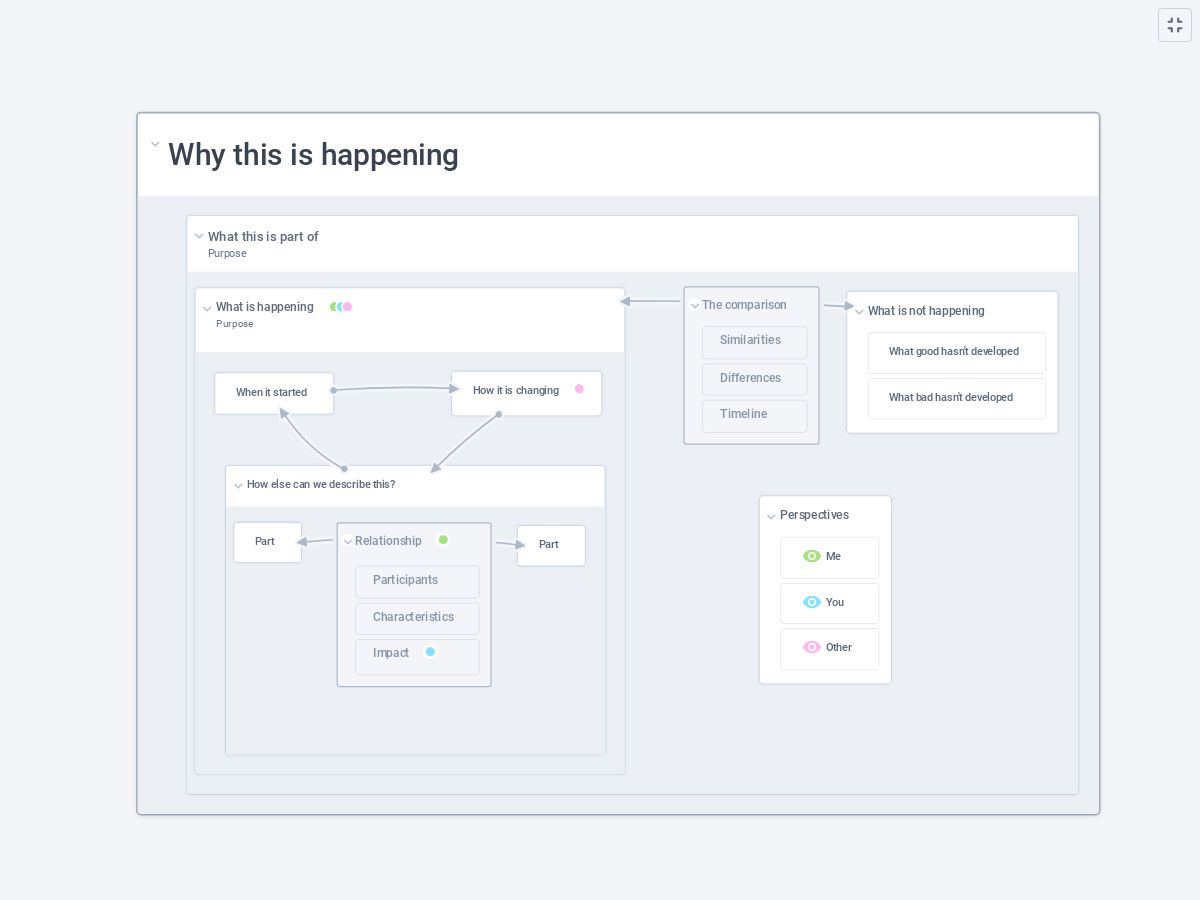1200x900 pixels.
Task: Click the Why this is happening title
Action: (313, 155)
